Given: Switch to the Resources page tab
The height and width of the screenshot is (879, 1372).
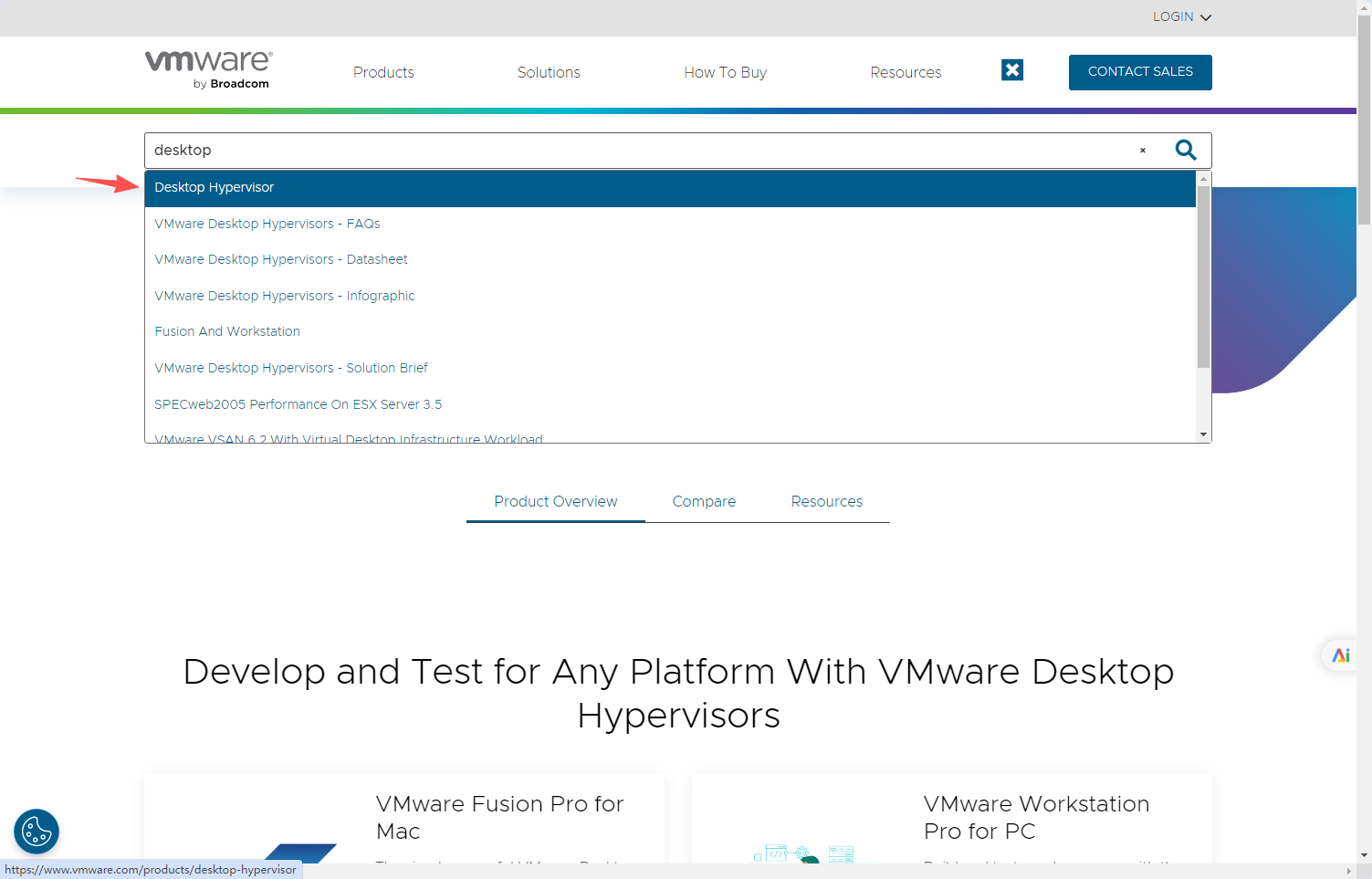Looking at the screenshot, I should 826,501.
